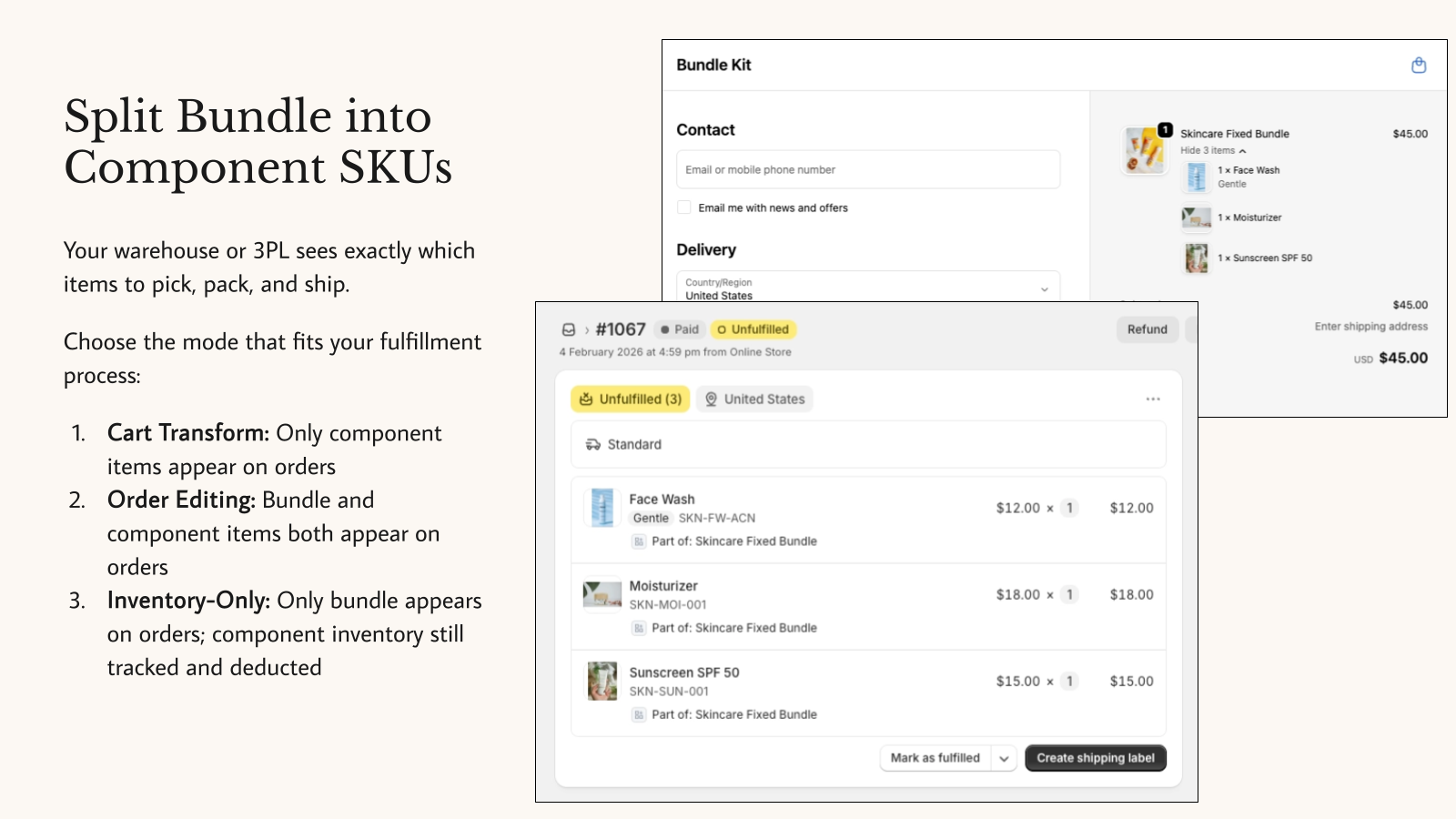Click 'Part of: Skincare Fixed Bundle' under Moisturizer

click(734, 628)
